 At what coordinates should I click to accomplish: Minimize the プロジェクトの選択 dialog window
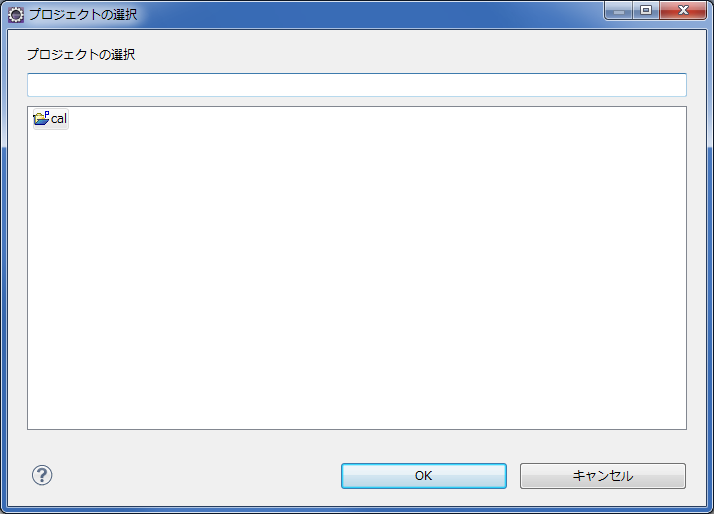coord(618,10)
